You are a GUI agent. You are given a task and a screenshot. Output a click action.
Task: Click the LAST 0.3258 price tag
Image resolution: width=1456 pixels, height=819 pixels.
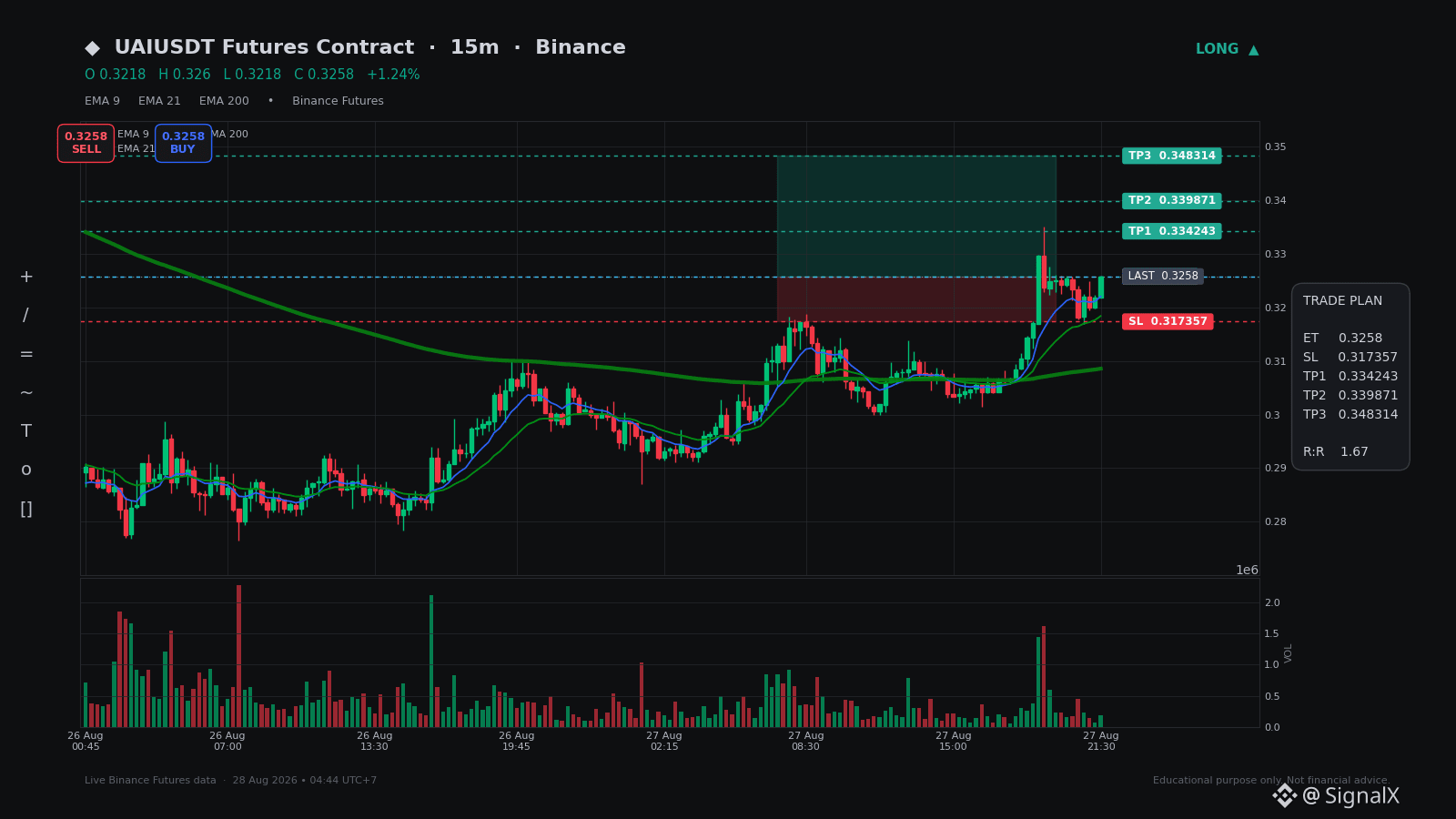point(1163,276)
